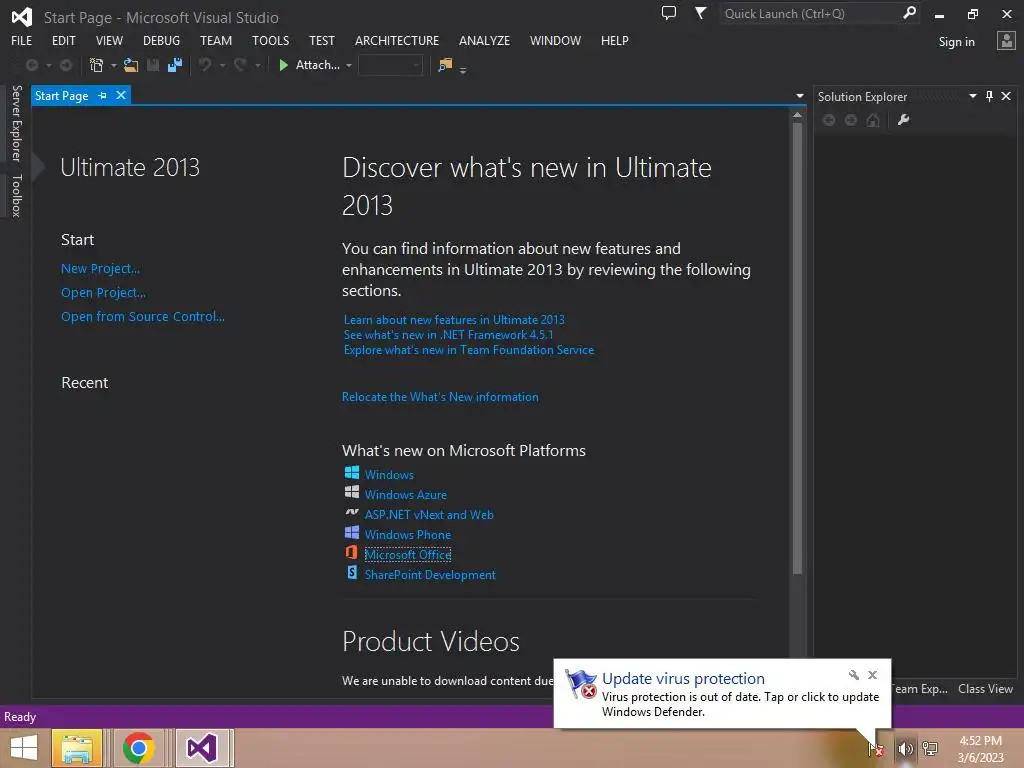The height and width of the screenshot is (768, 1024).
Task: Expand the Toolbox side tab
Action: [16, 195]
